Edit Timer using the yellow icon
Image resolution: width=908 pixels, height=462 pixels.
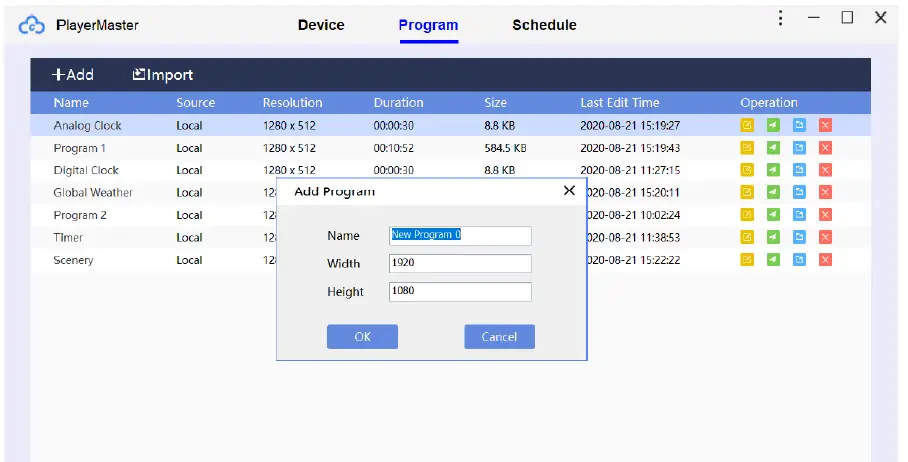point(747,237)
